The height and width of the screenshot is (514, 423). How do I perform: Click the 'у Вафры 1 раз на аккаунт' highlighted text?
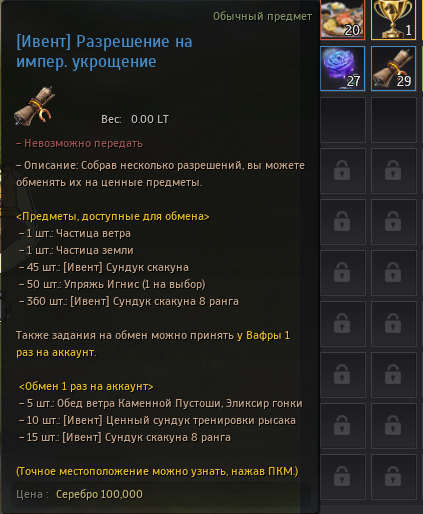point(153,344)
